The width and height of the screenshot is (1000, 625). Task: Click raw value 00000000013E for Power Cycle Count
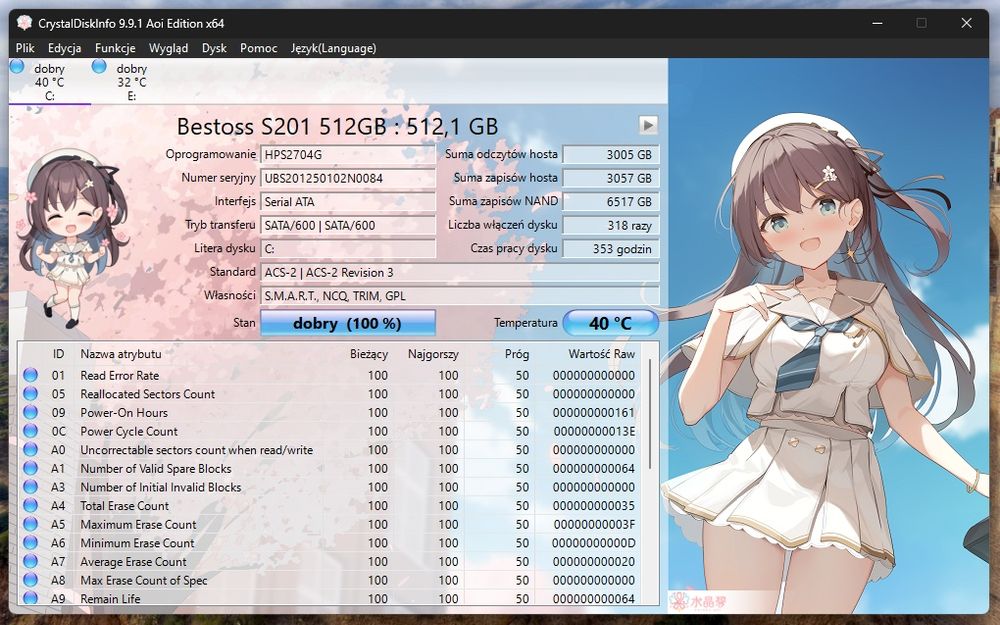(594, 430)
